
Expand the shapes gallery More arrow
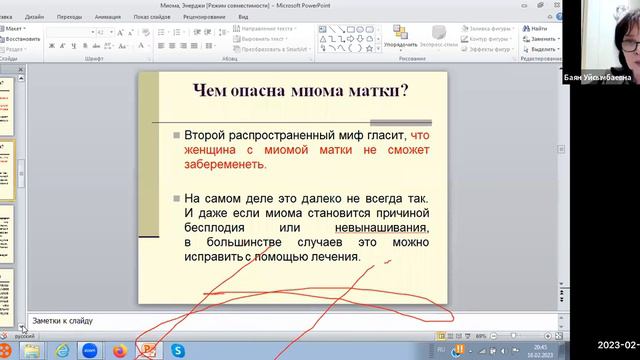coord(378,49)
